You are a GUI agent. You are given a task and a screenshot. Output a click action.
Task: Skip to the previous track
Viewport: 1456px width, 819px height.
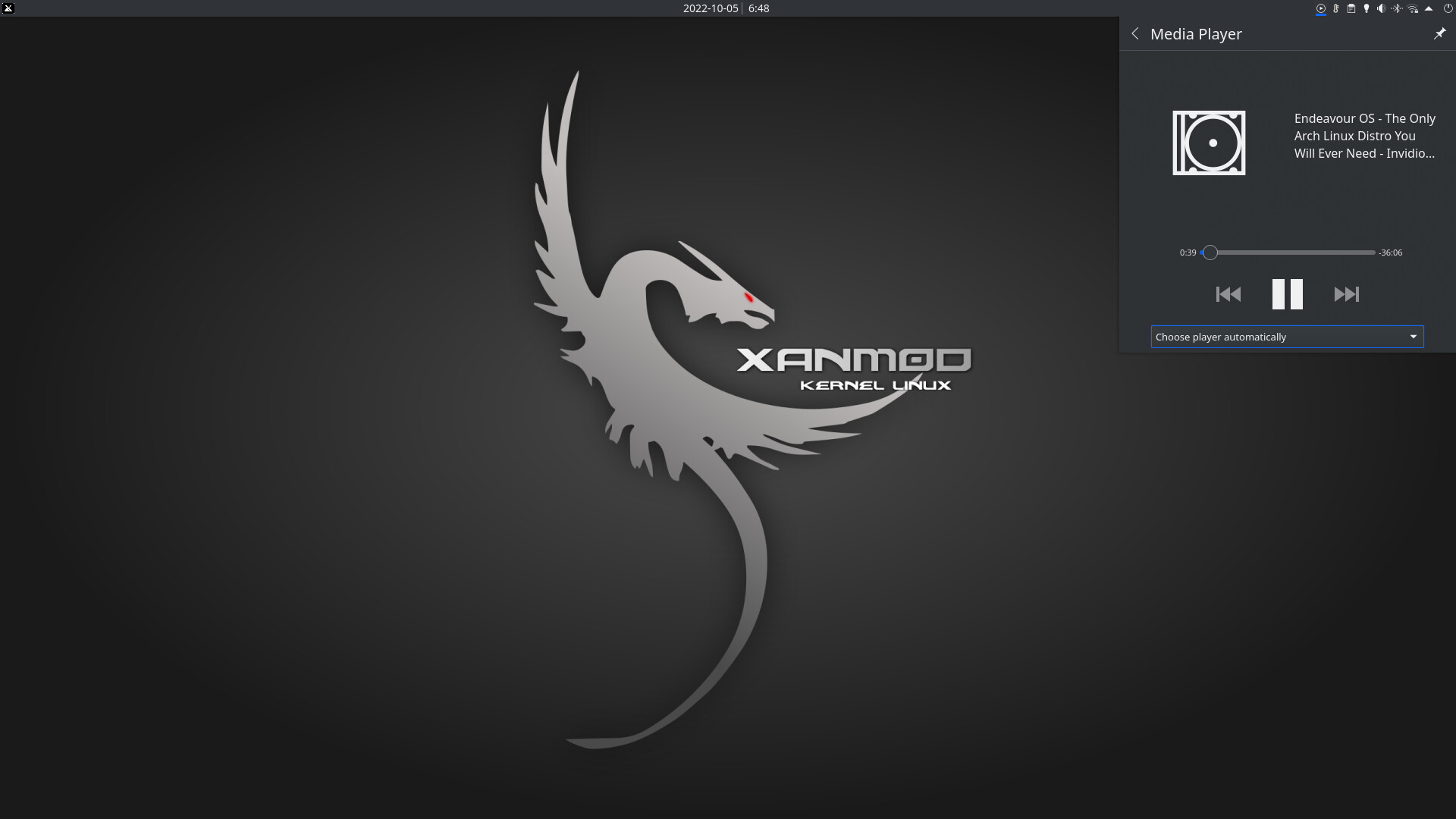[1228, 294]
